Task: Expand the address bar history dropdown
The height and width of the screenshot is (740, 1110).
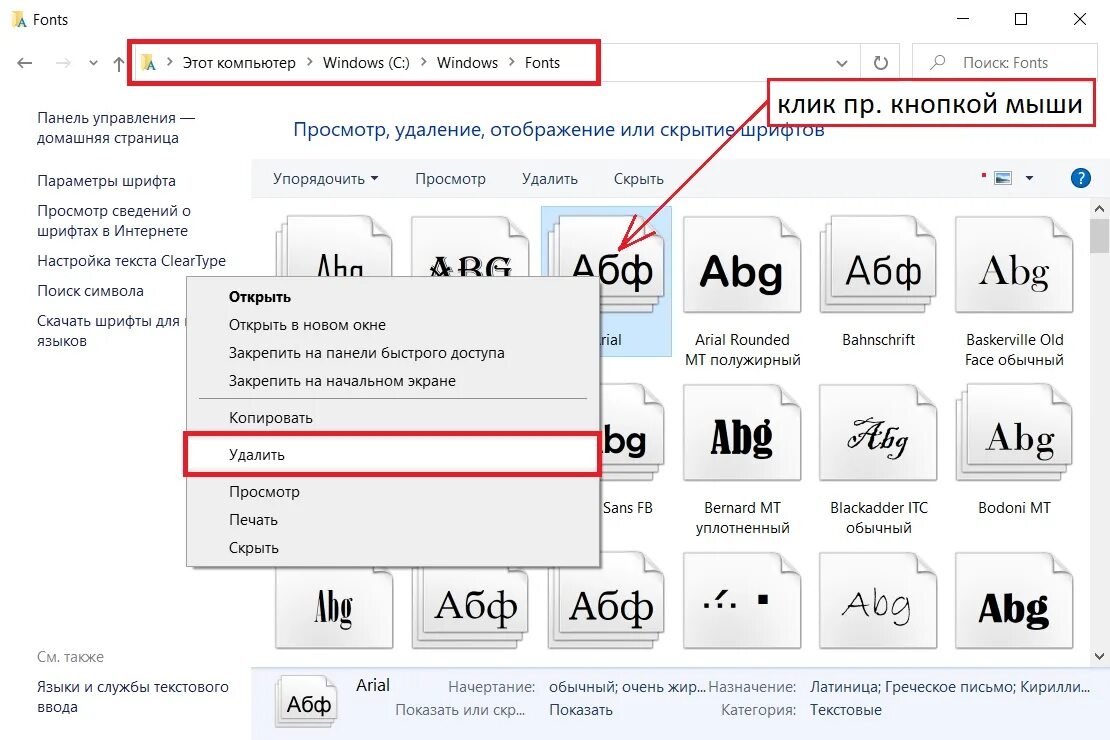Action: tap(842, 63)
